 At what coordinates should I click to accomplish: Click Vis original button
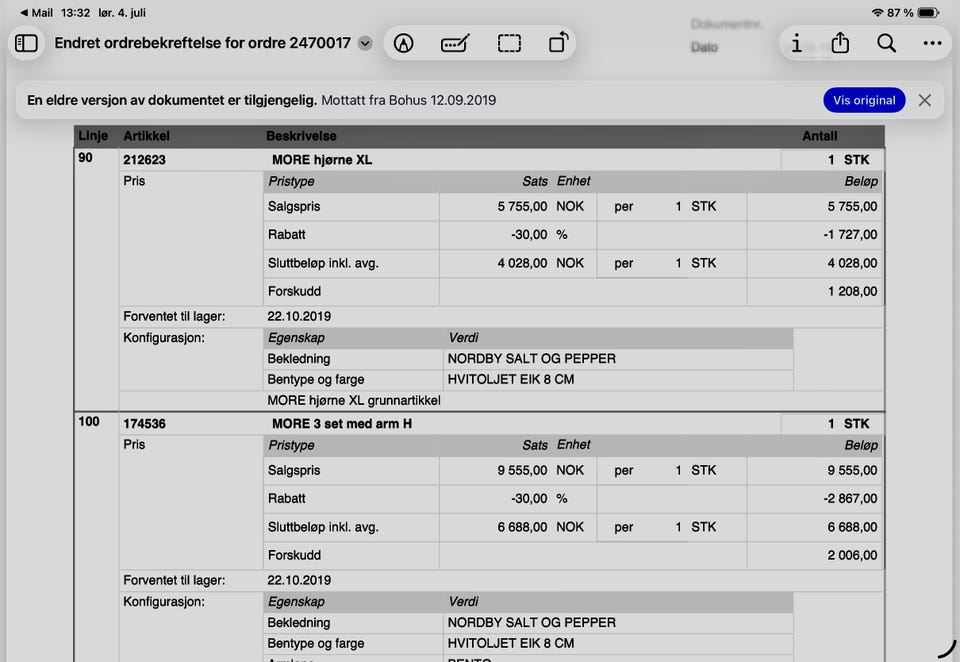pos(864,100)
